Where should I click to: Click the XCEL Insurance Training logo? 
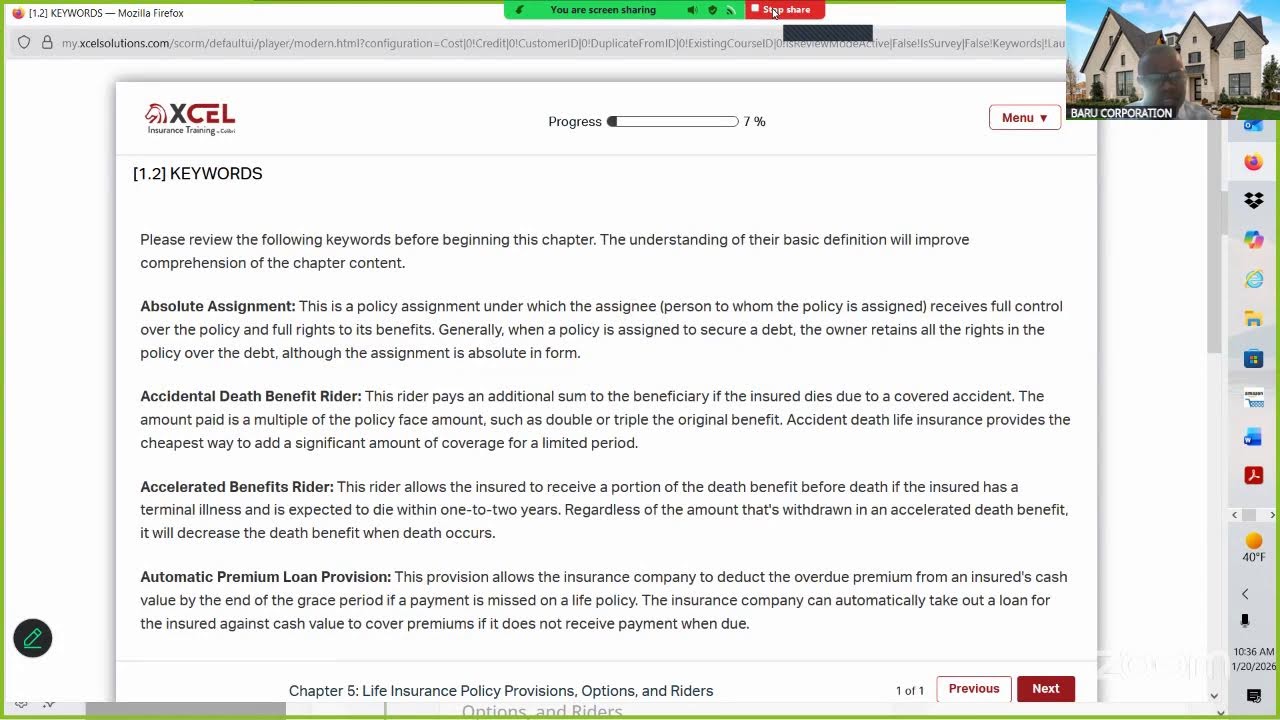click(x=190, y=118)
